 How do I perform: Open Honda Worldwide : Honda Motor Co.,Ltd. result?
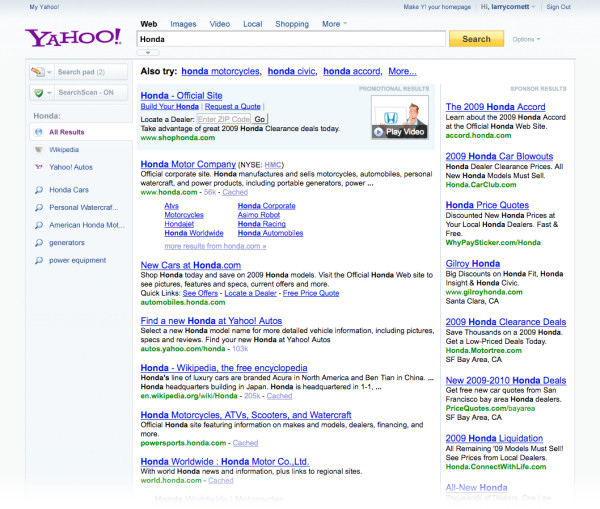coord(225,462)
